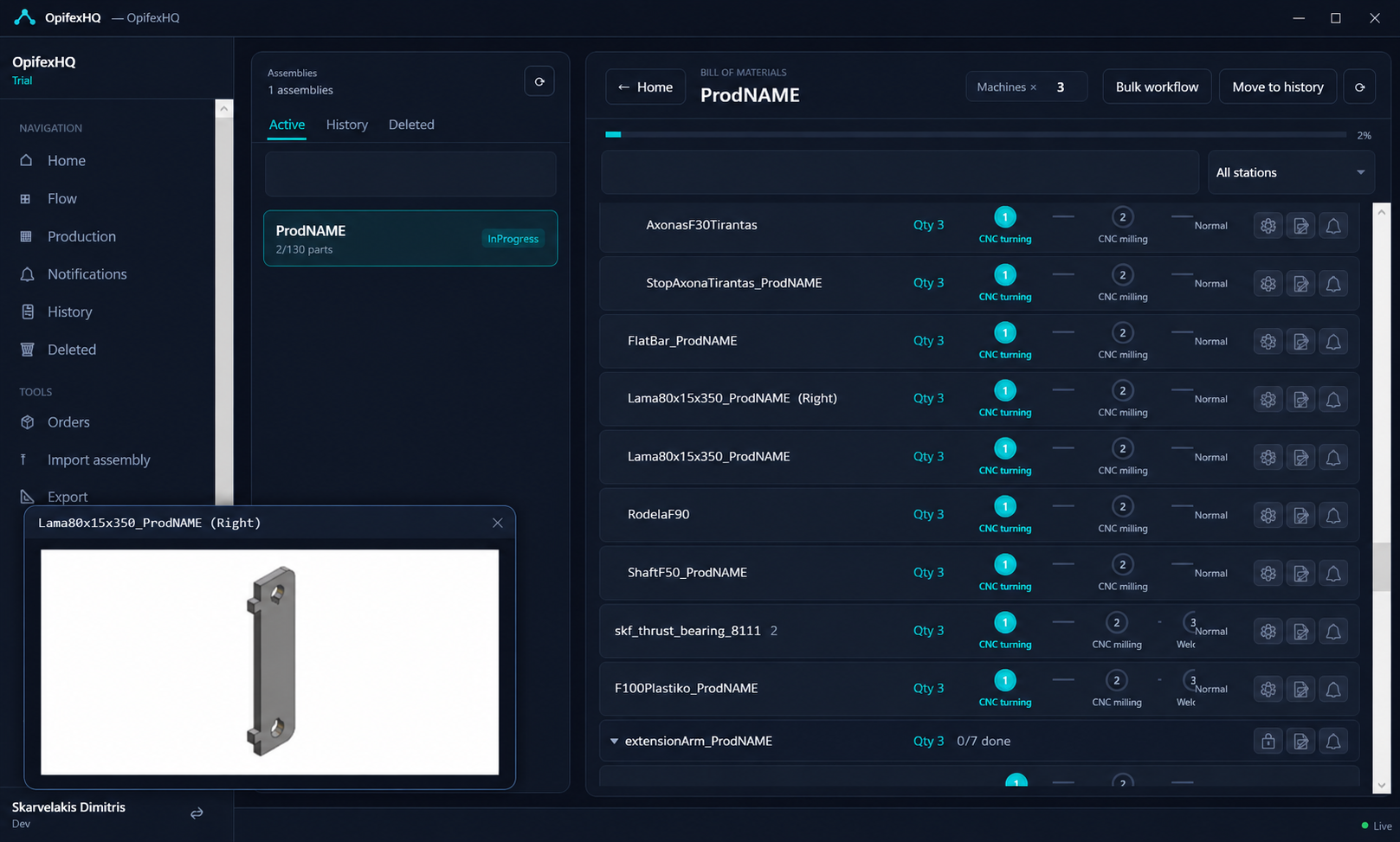Image resolution: width=1400 pixels, height=842 pixels.
Task: Remove the Machines filter chip
Action: click(1033, 87)
